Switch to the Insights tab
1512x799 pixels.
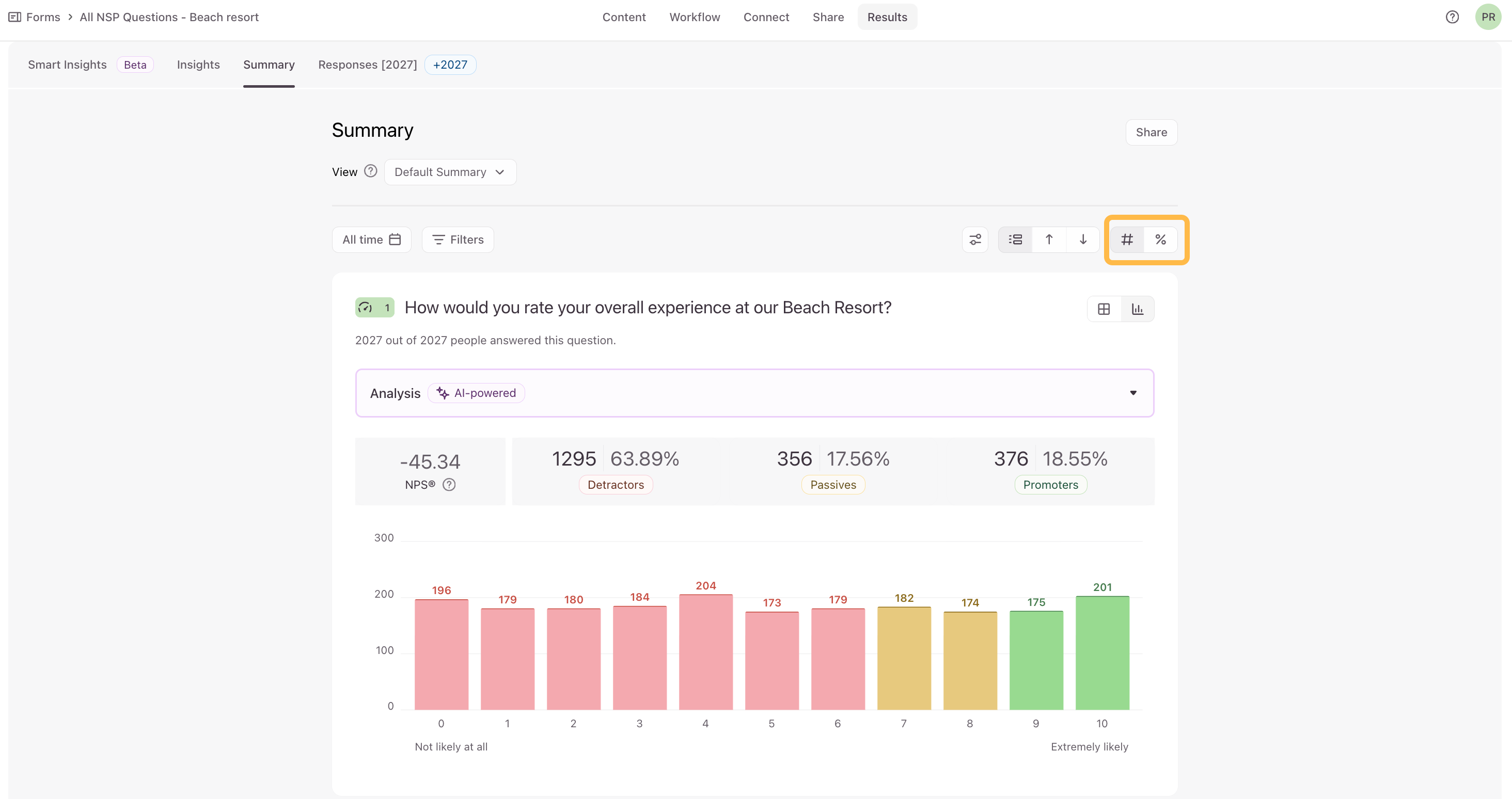[x=198, y=65]
